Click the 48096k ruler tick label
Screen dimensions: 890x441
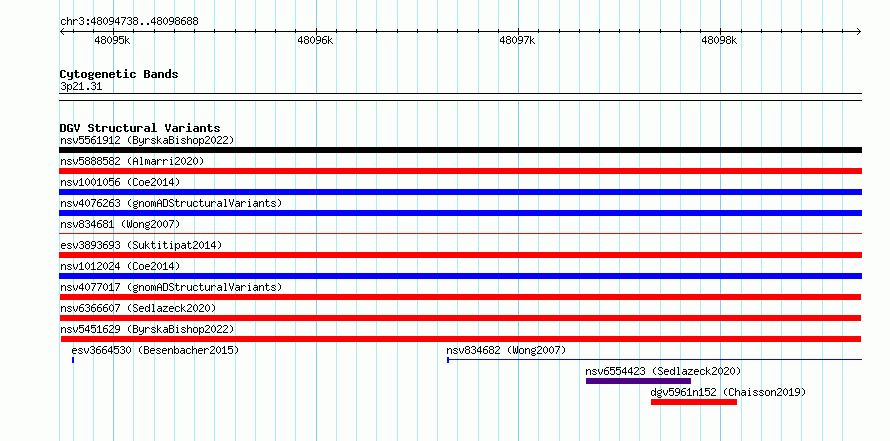tap(315, 40)
